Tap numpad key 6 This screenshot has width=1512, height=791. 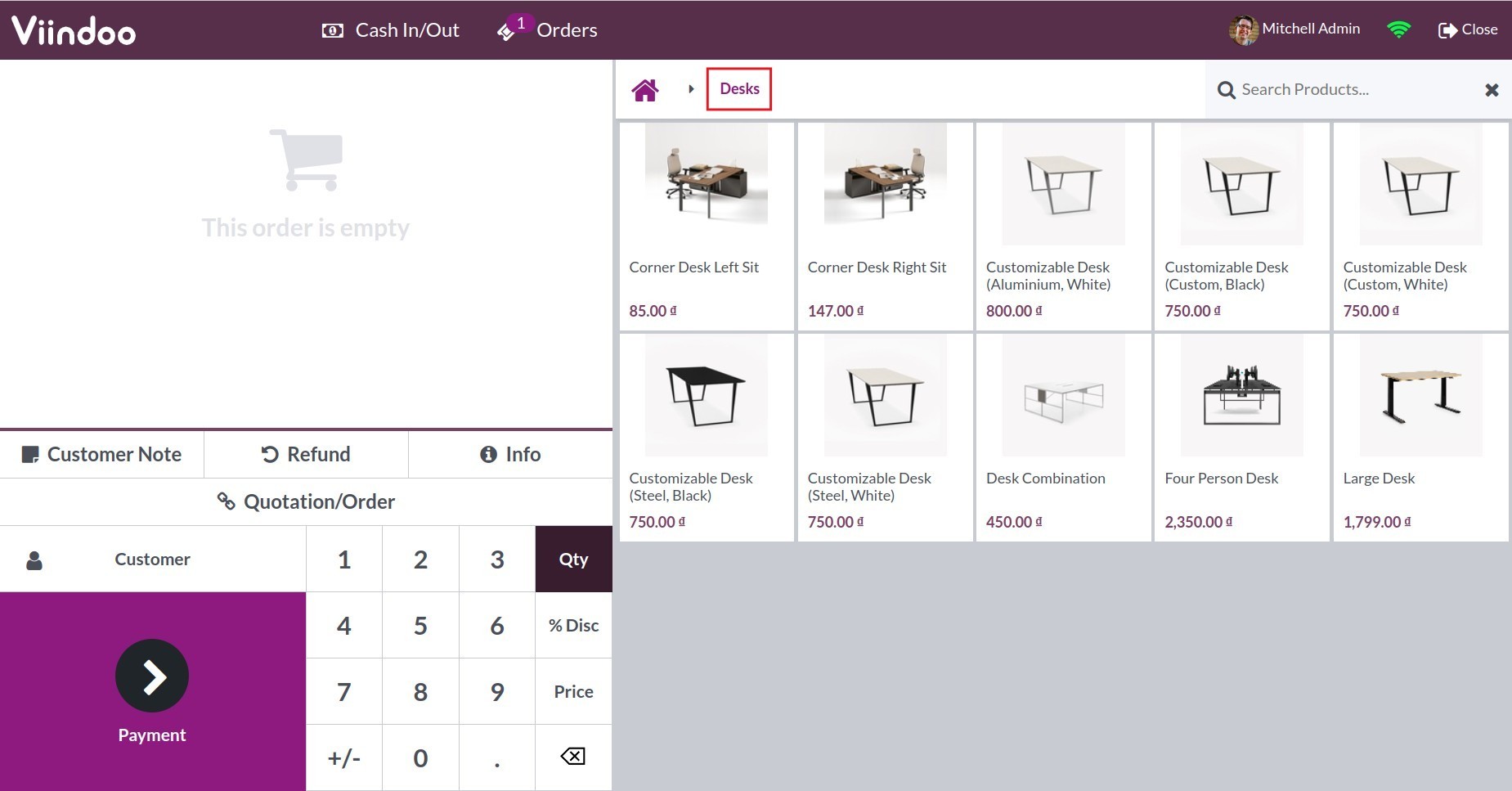497,626
